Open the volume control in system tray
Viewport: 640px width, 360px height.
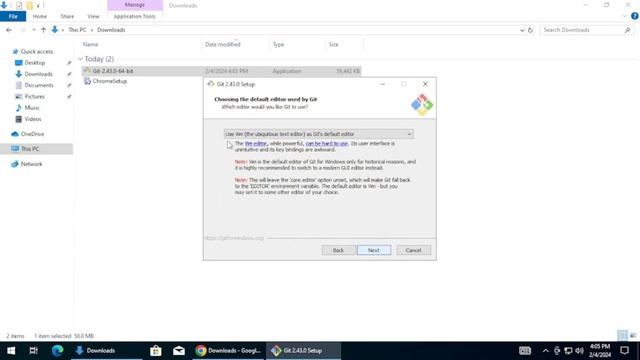[x=579, y=351]
